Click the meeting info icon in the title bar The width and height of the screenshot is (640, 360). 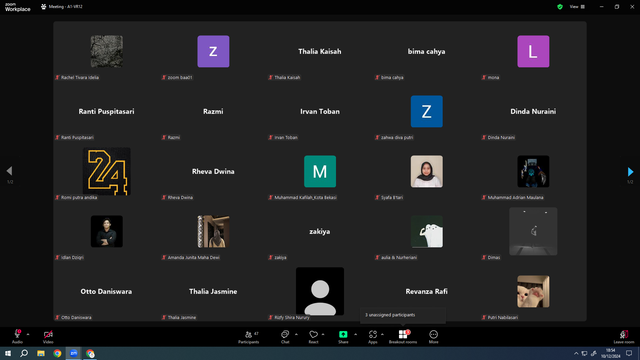click(44, 7)
